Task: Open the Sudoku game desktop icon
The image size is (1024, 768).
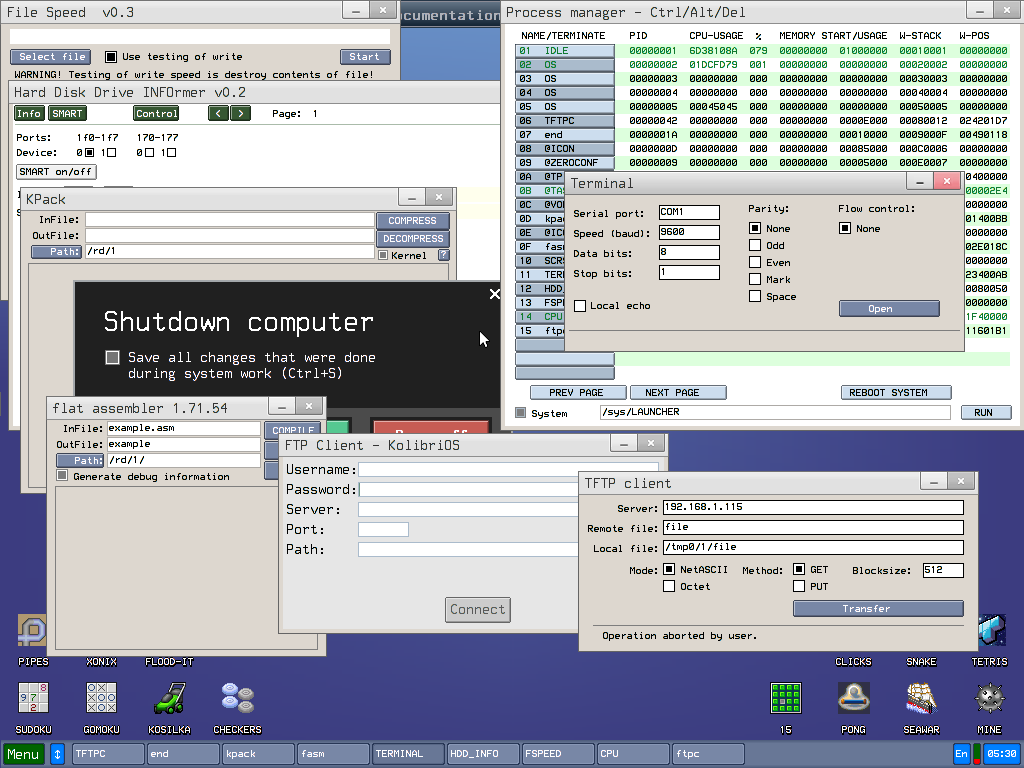Action: pos(33,698)
